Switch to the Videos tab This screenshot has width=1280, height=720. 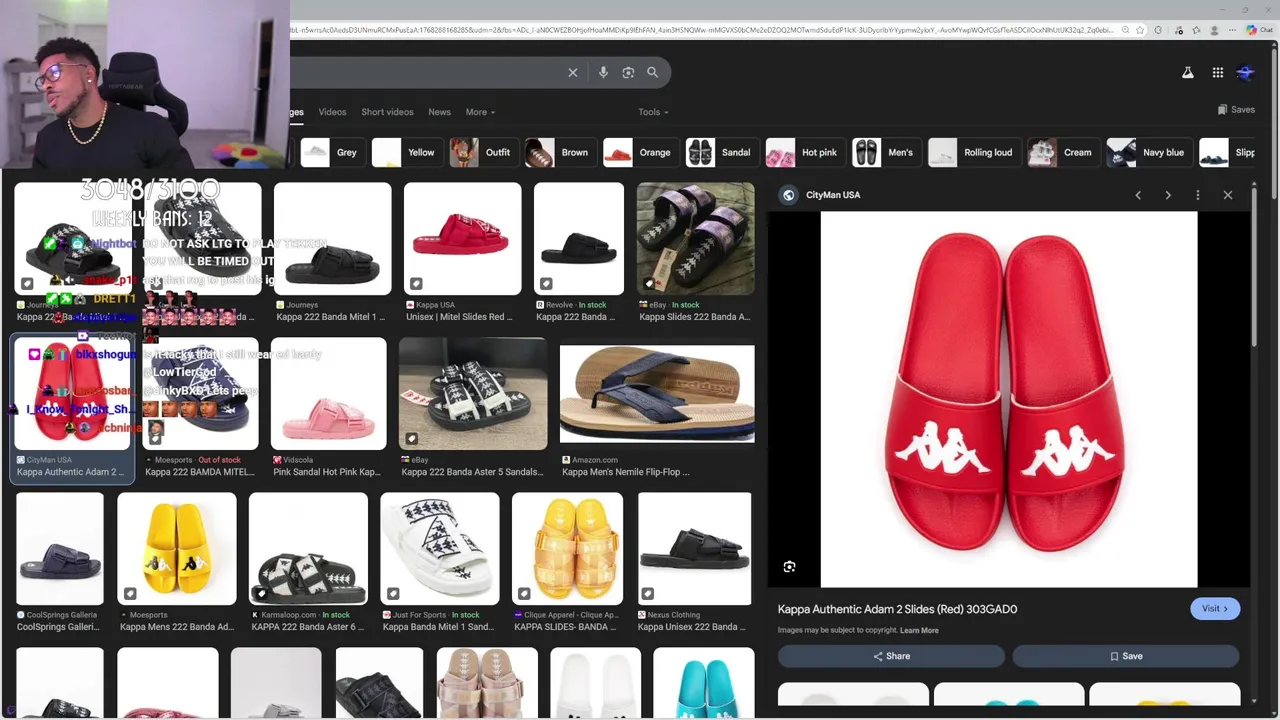(x=332, y=112)
